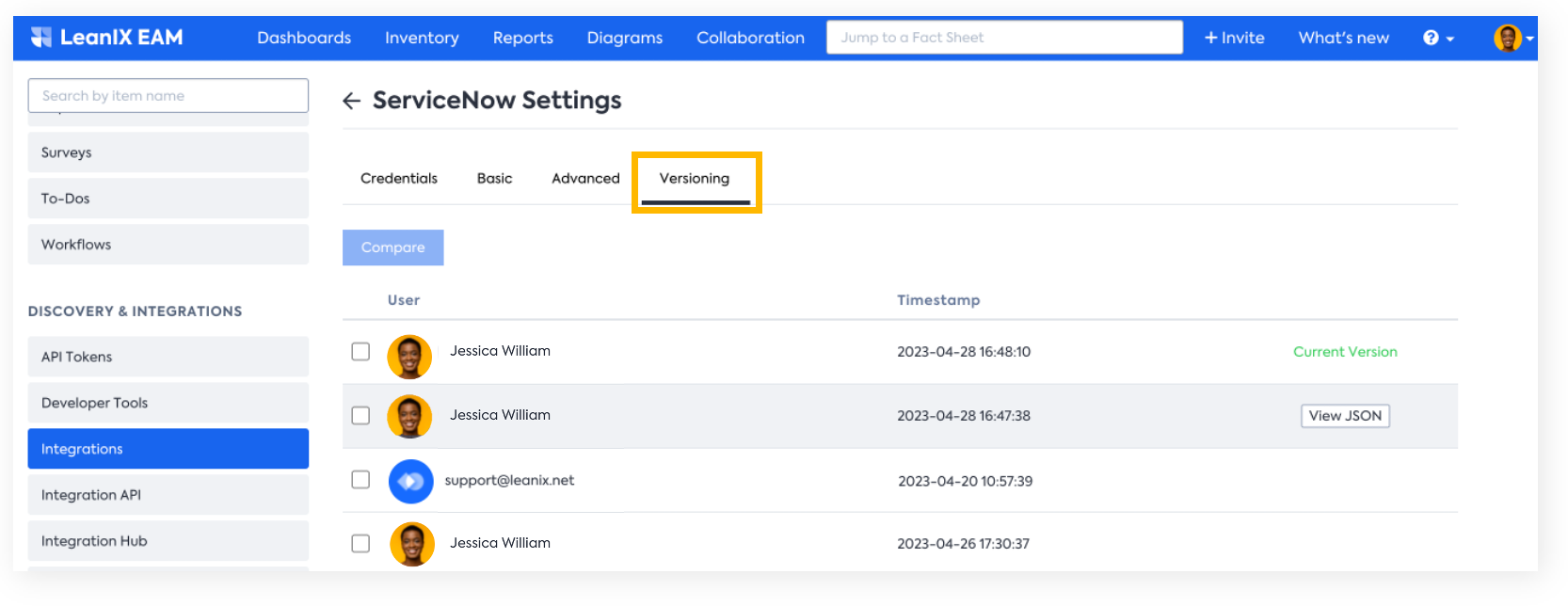Focus the Jump to a Fact Sheet search field

(x=1004, y=38)
